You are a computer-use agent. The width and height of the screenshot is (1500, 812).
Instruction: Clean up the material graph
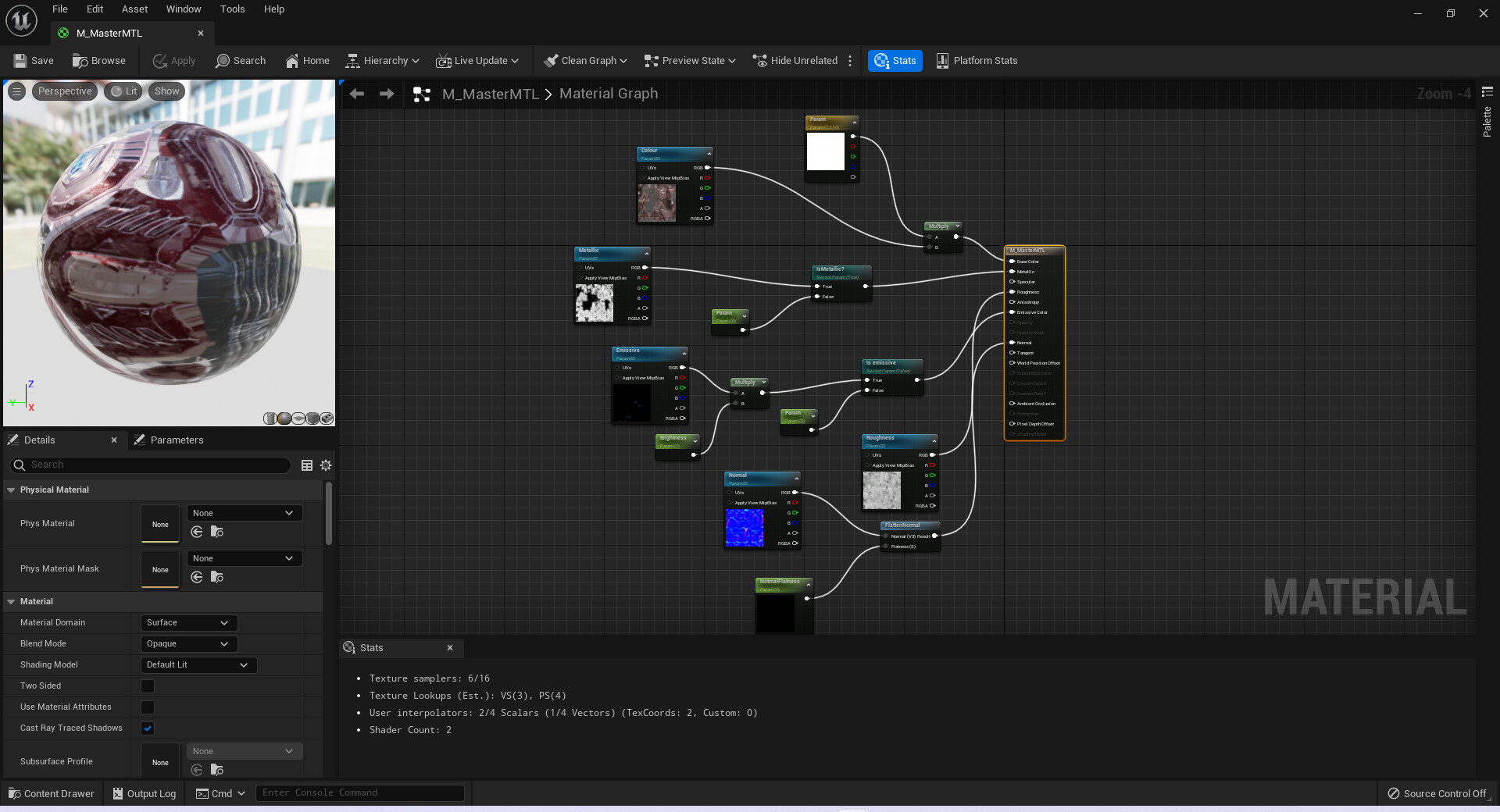click(x=584, y=60)
